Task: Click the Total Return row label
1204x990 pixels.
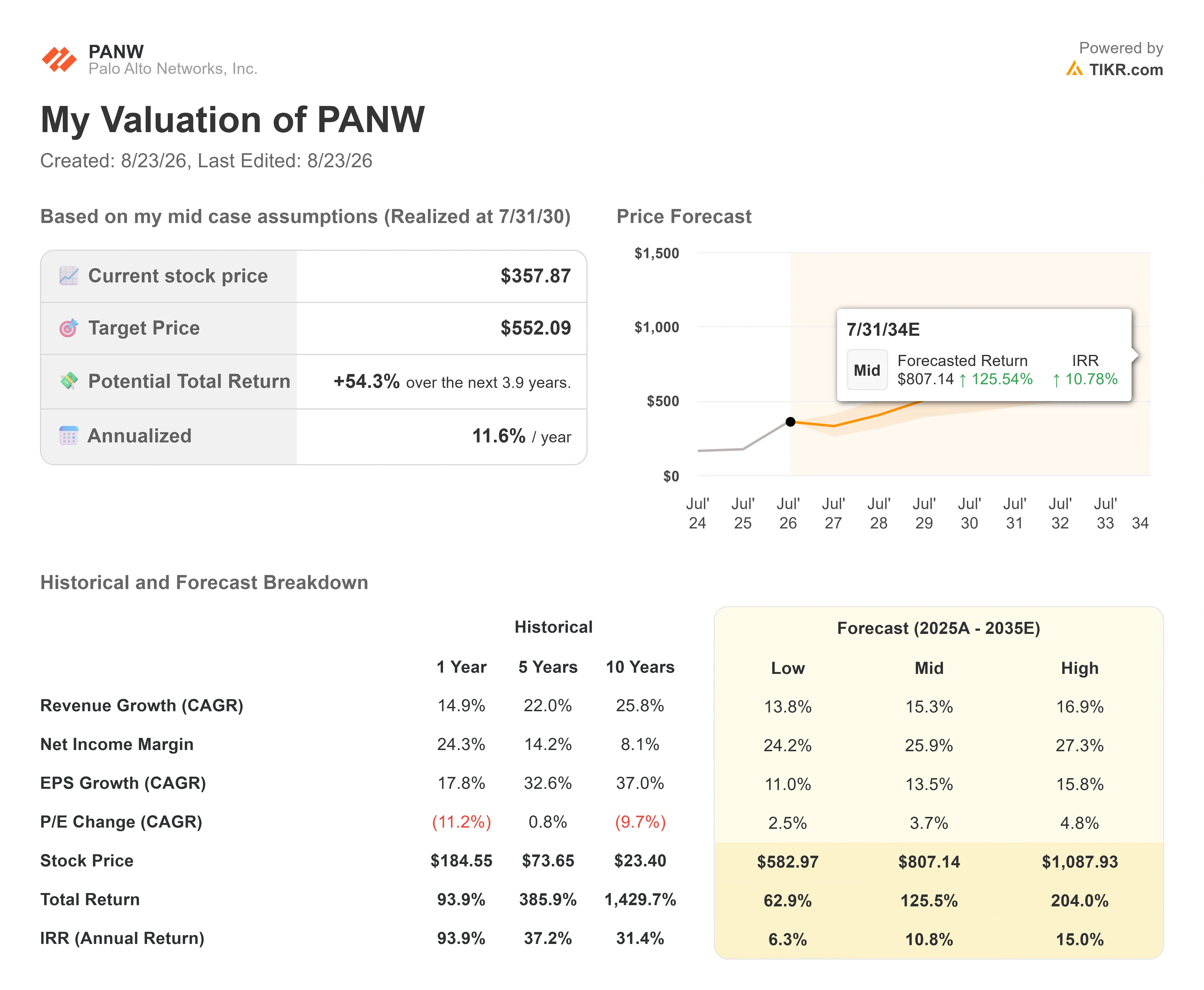Action: (x=90, y=900)
